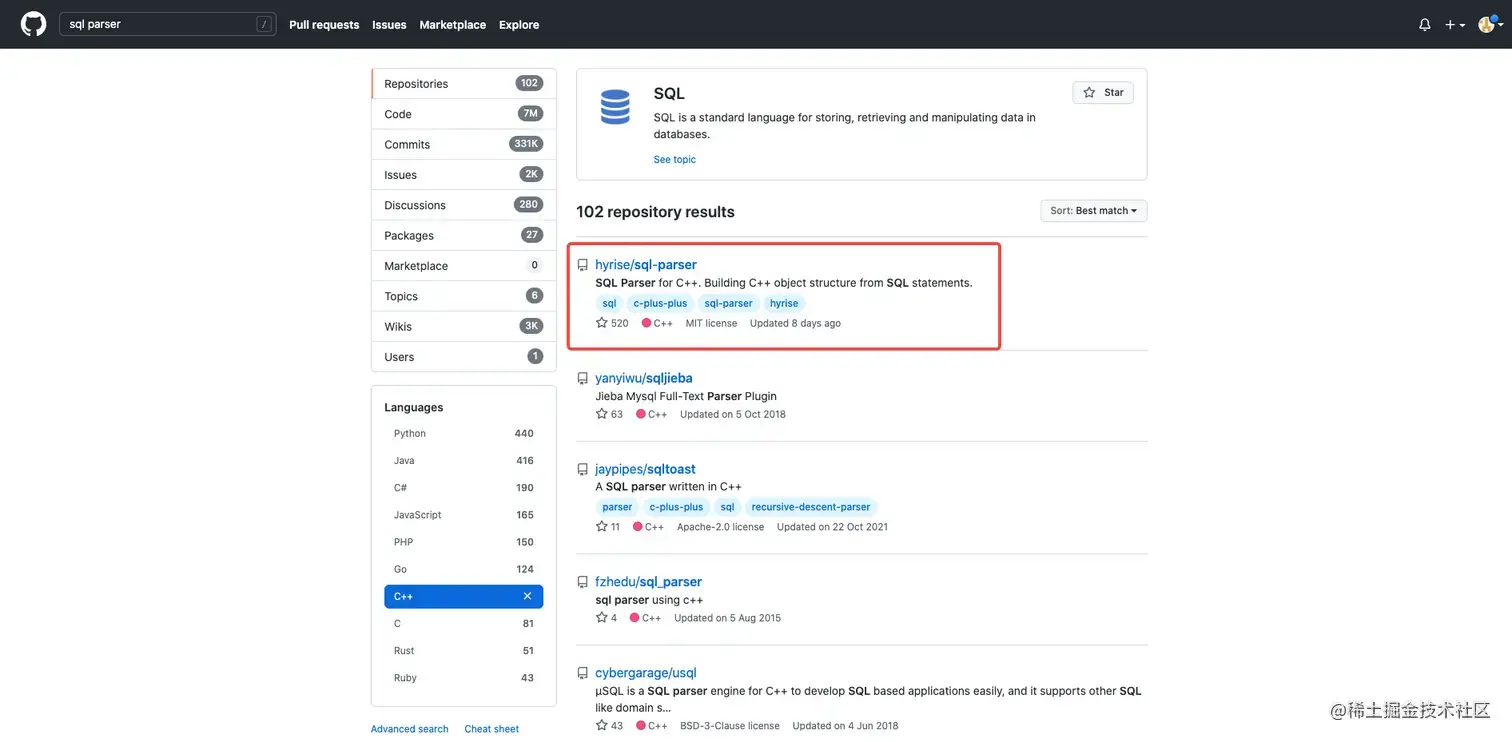This screenshot has height=742, width=1512.
Task: Filter results by Python language
Action: [464, 434]
